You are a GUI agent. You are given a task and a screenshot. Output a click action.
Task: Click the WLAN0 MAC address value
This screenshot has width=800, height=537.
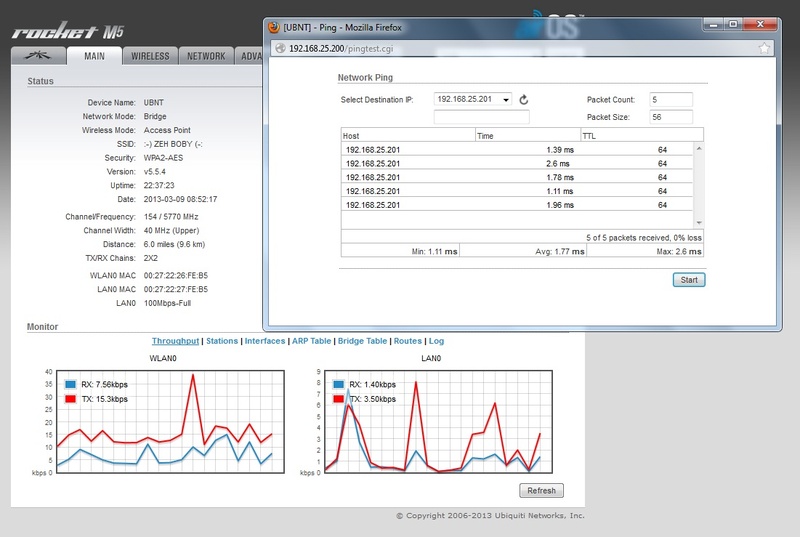click(176, 275)
